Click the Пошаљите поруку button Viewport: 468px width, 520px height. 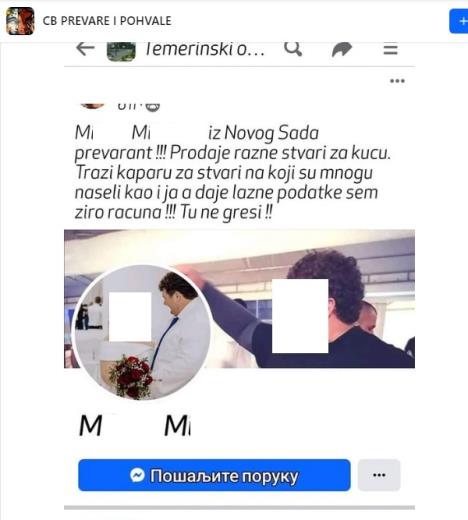[x=214, y=475]
